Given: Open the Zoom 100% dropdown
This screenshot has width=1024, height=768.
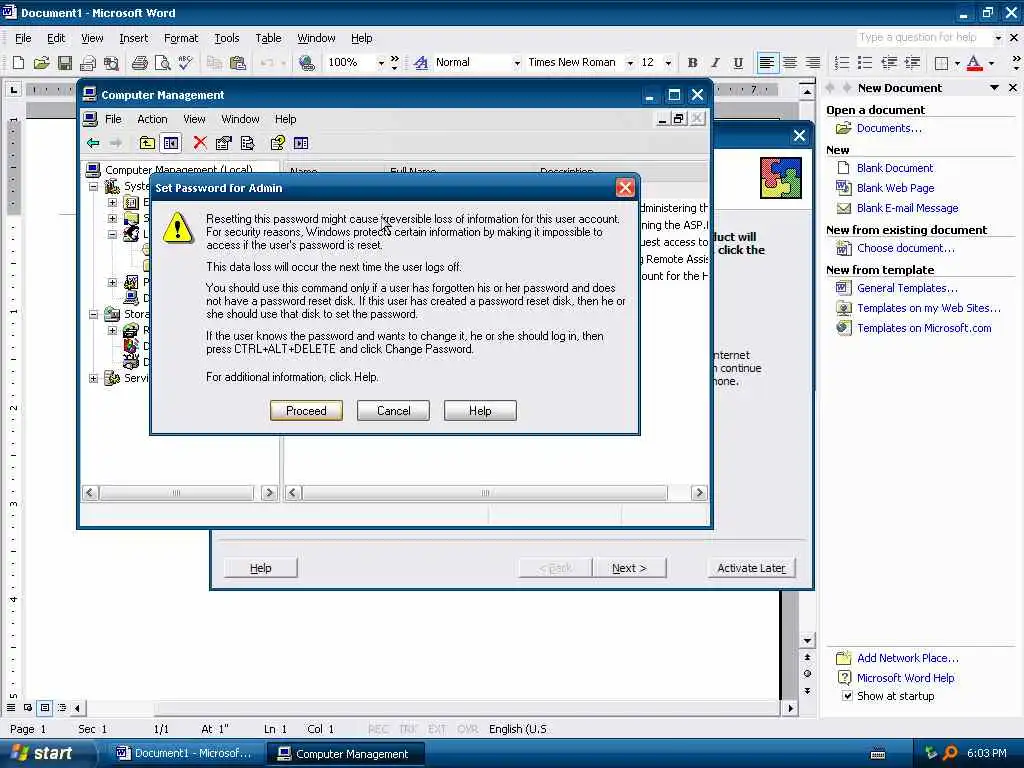Looking at the screenshot, I should (x=381, y=63).
